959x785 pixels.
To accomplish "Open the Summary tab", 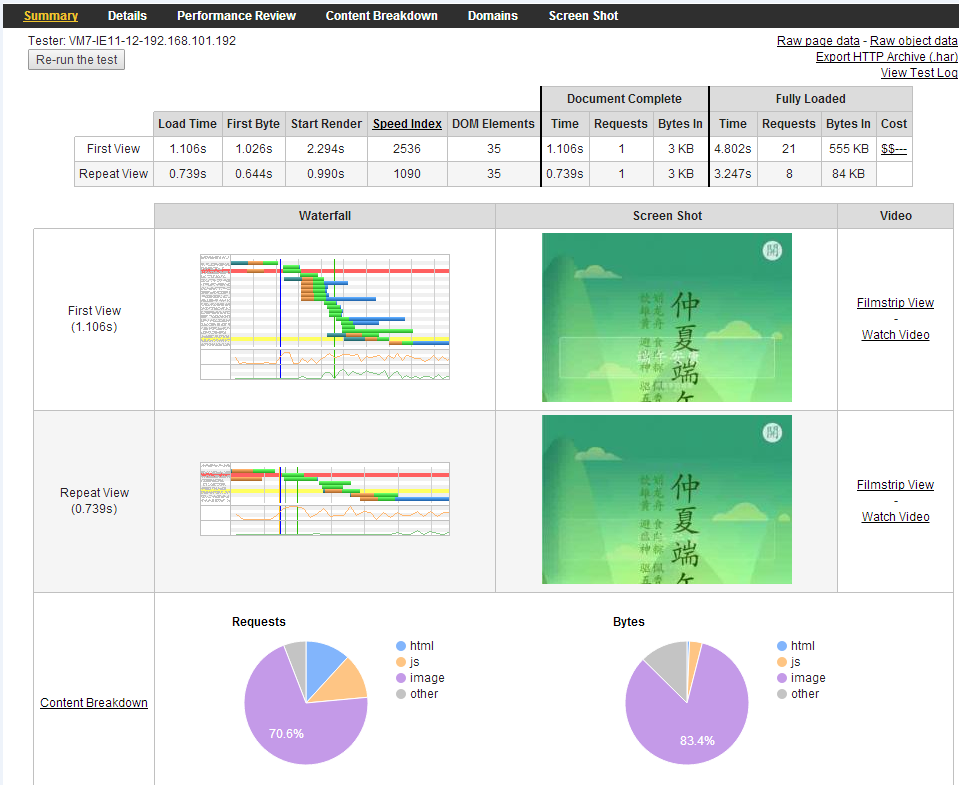I will coord(51,16).
